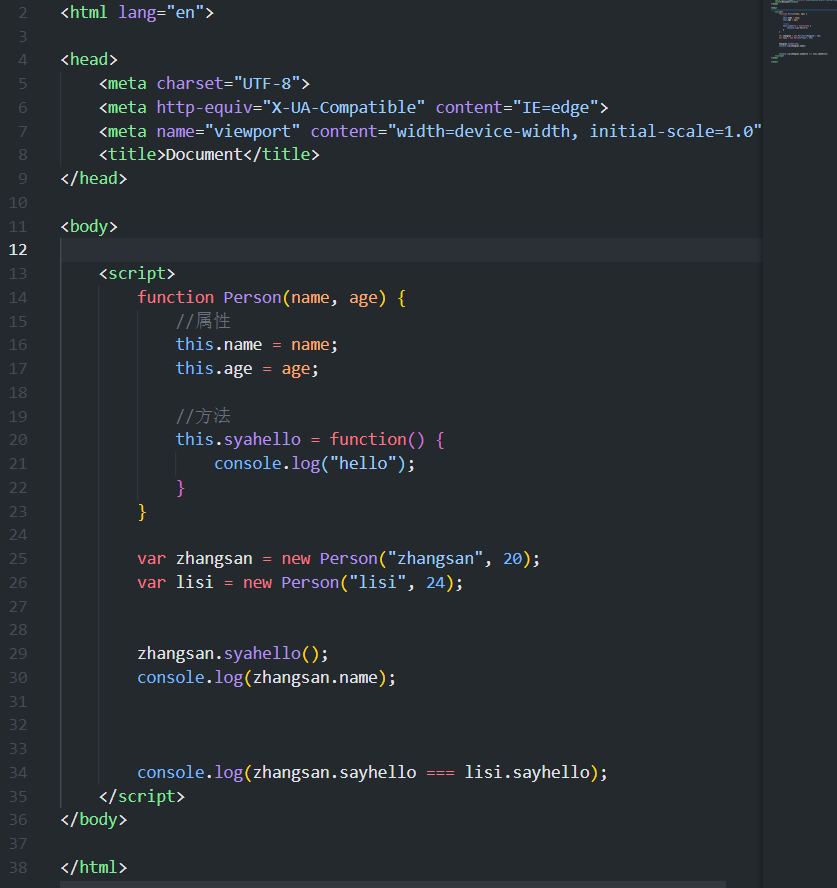Screen dimensions: 837x888
Task: Click the number 24 on line 26
Action: [435, 583]
